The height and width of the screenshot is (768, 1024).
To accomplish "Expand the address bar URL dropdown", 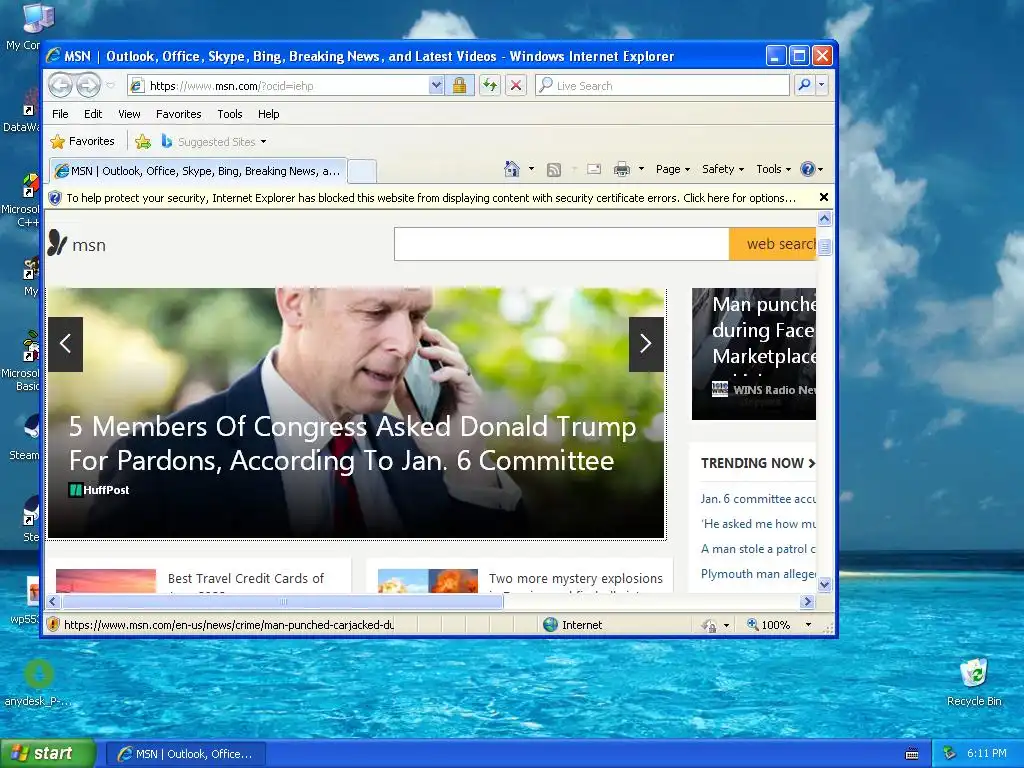I will (x=436, y=85).
